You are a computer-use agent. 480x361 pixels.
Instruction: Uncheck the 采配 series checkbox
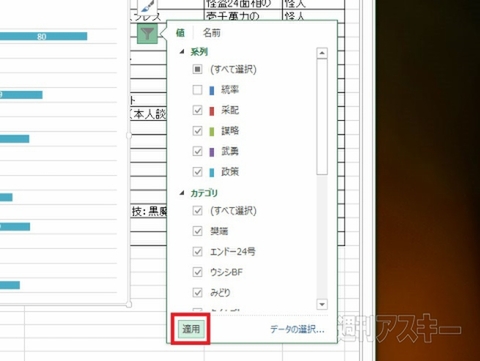[x=197, y=110]
